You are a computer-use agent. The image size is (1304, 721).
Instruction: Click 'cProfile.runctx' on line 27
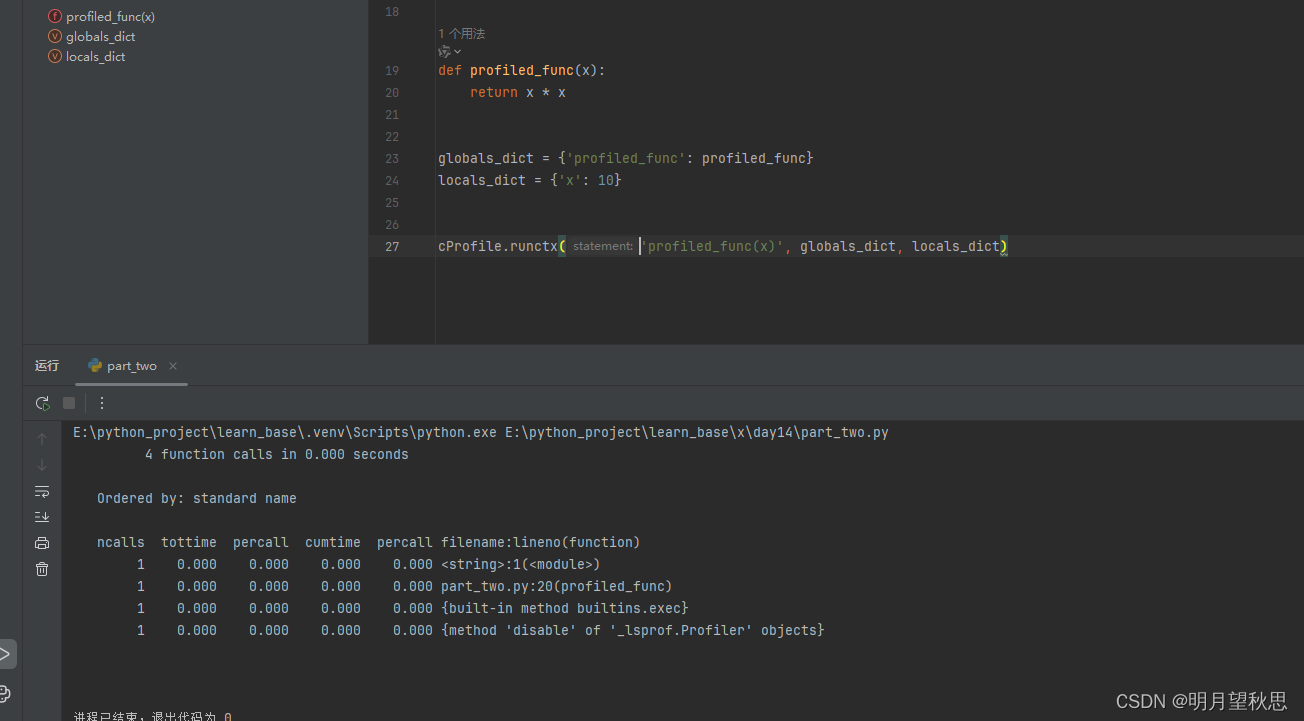498,247
